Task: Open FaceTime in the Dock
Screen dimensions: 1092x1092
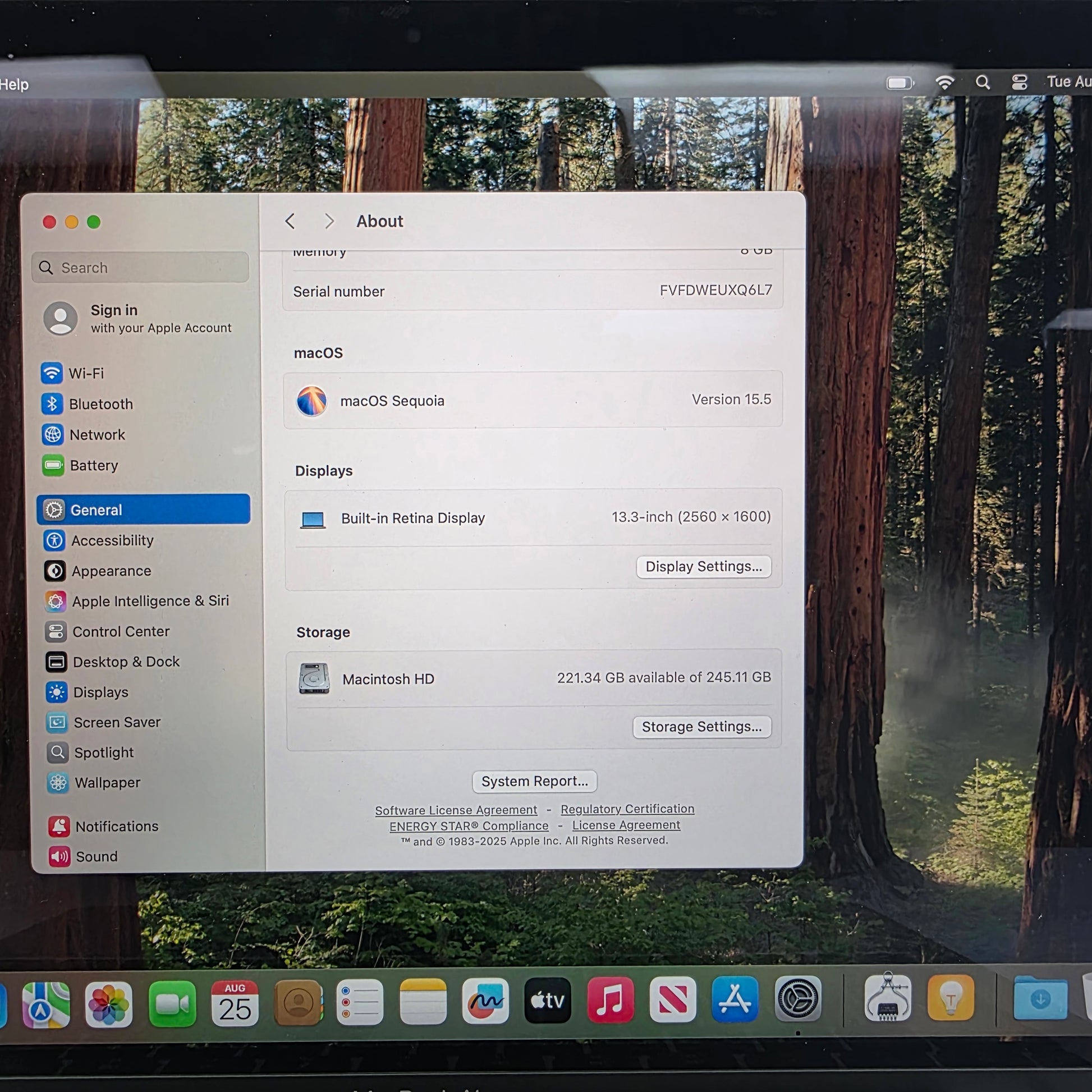Action: (172, 1004)
